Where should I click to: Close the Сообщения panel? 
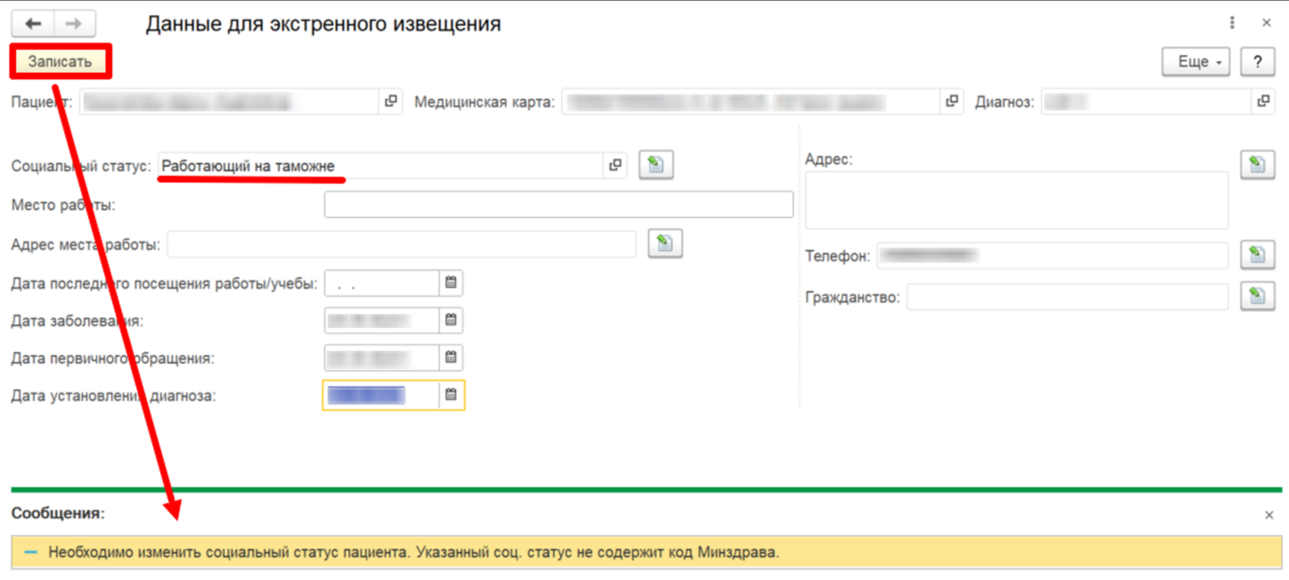point(1269,515)
